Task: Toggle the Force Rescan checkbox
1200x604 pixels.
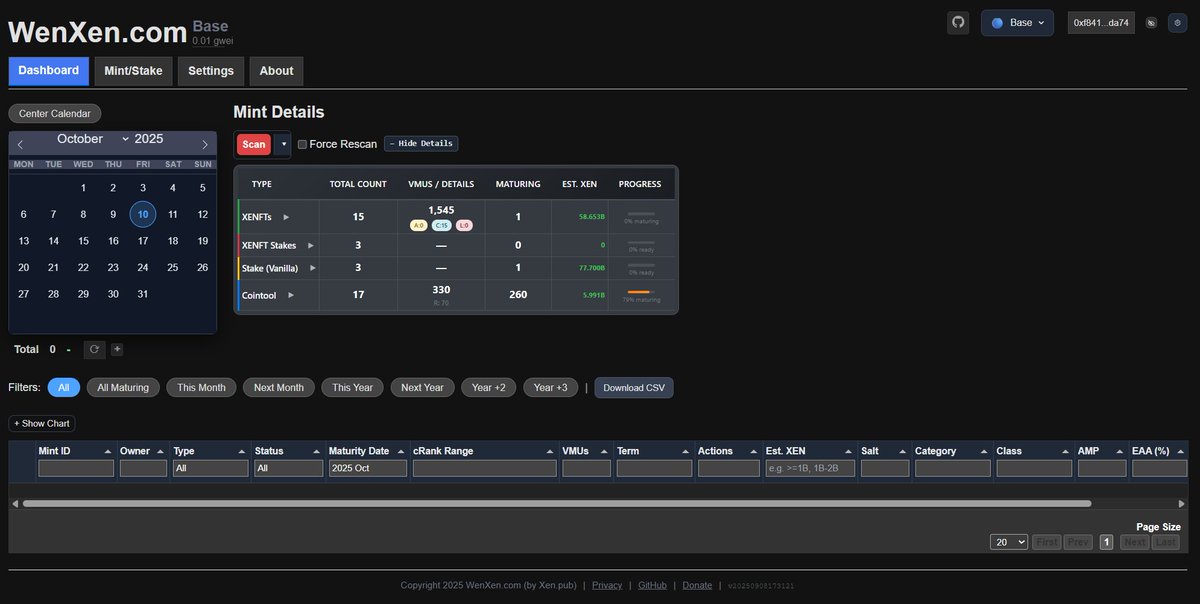Action: 302,144
